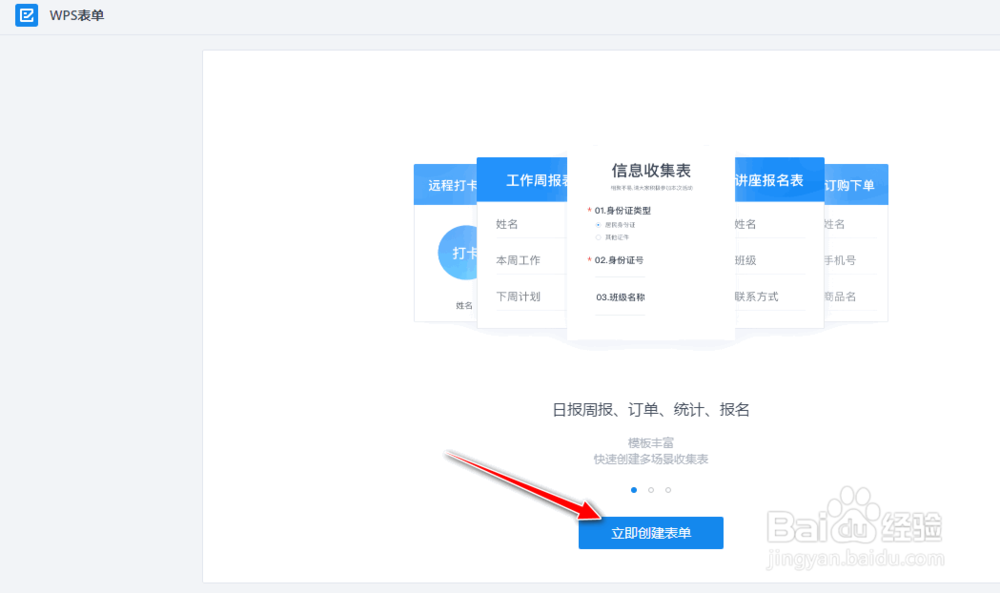Click the 本周工作 field in 工作周报表

[x=531, y=260]
